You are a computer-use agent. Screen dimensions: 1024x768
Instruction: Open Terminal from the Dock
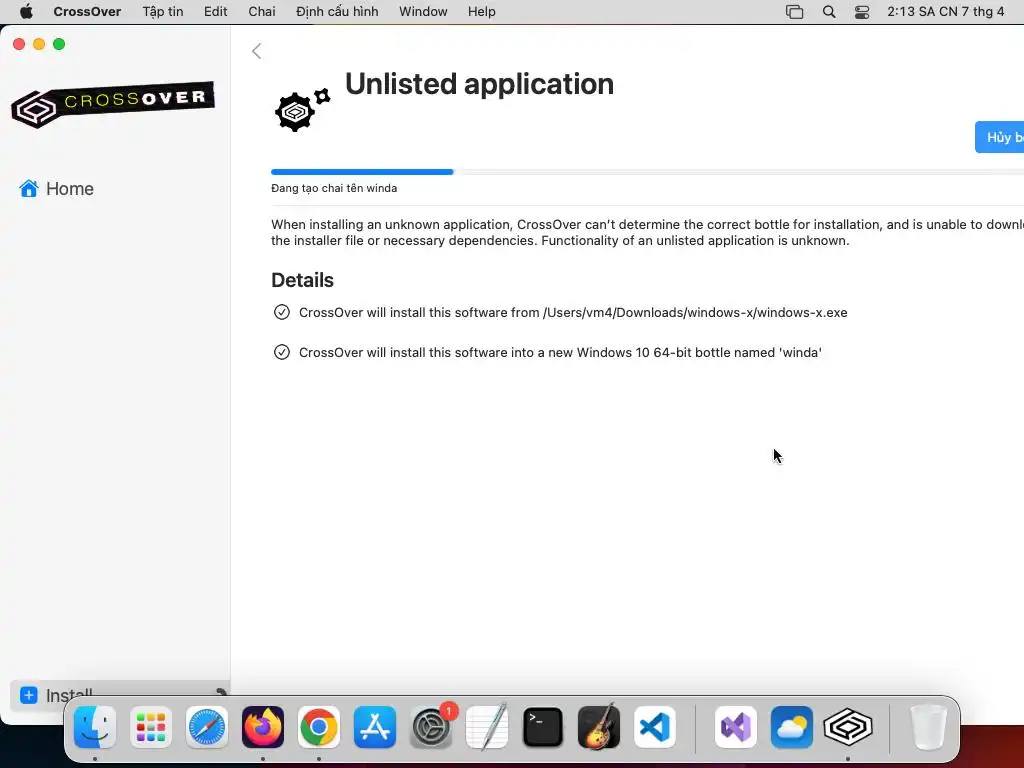(x=543, y=727)
